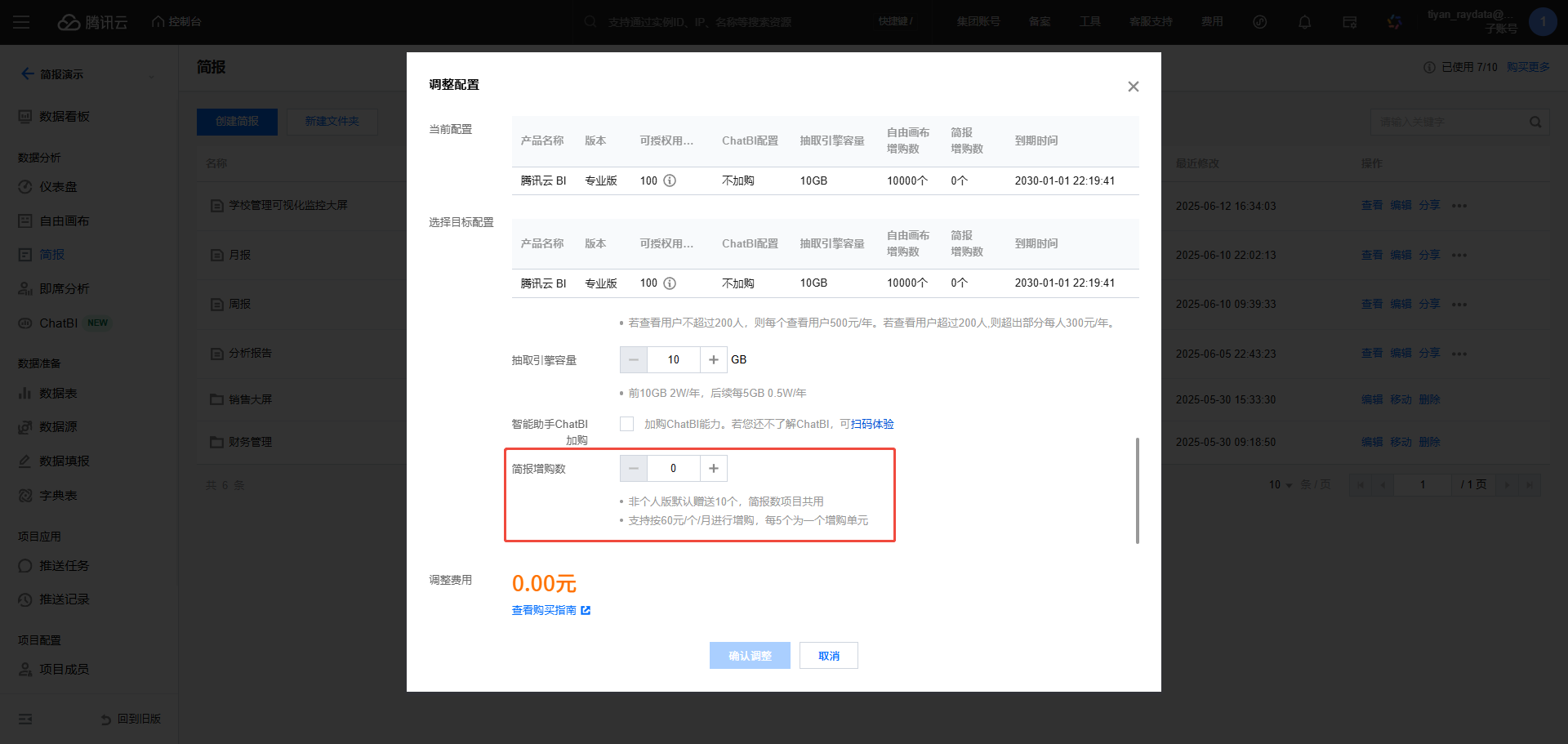Click info icon in 当前配置 row
The height and width of the screenshot is (744, 1568).
[x=670, y=180]
